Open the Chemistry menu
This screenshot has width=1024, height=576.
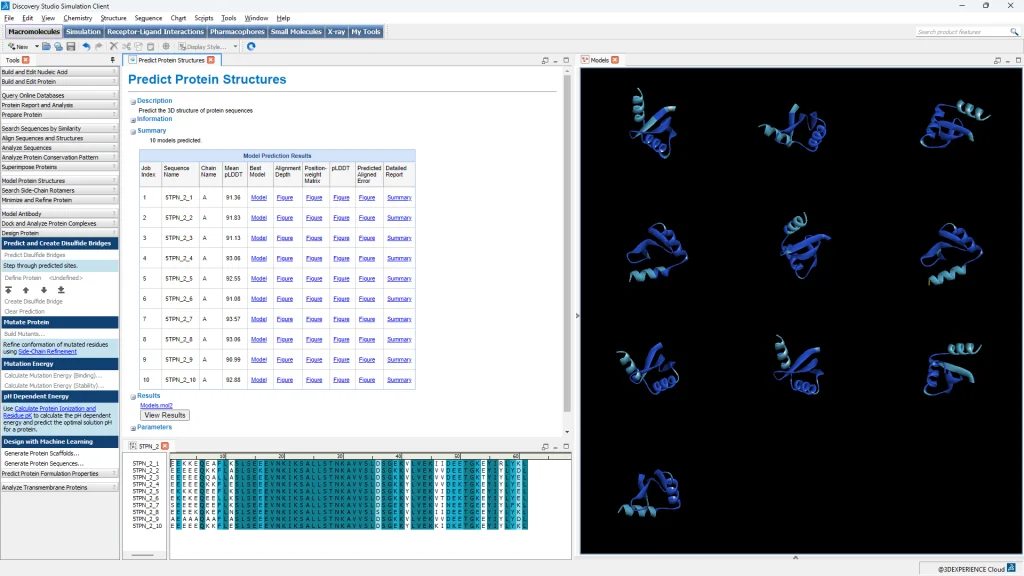click(77, 18)
